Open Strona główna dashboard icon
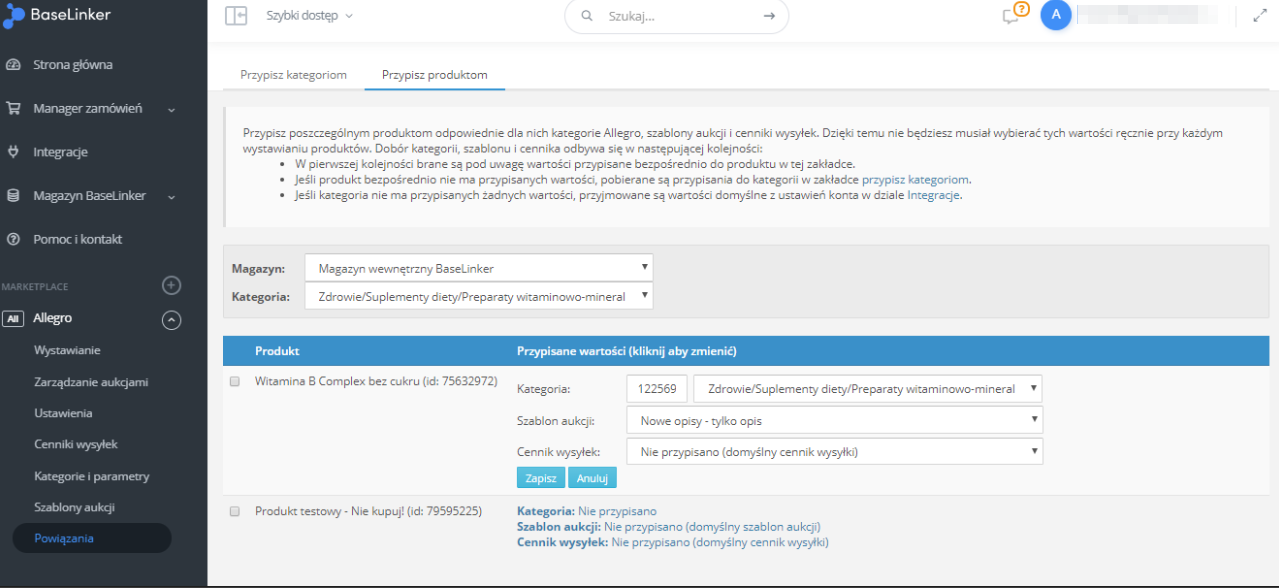 pyautogui.click(x=14, y=65)
